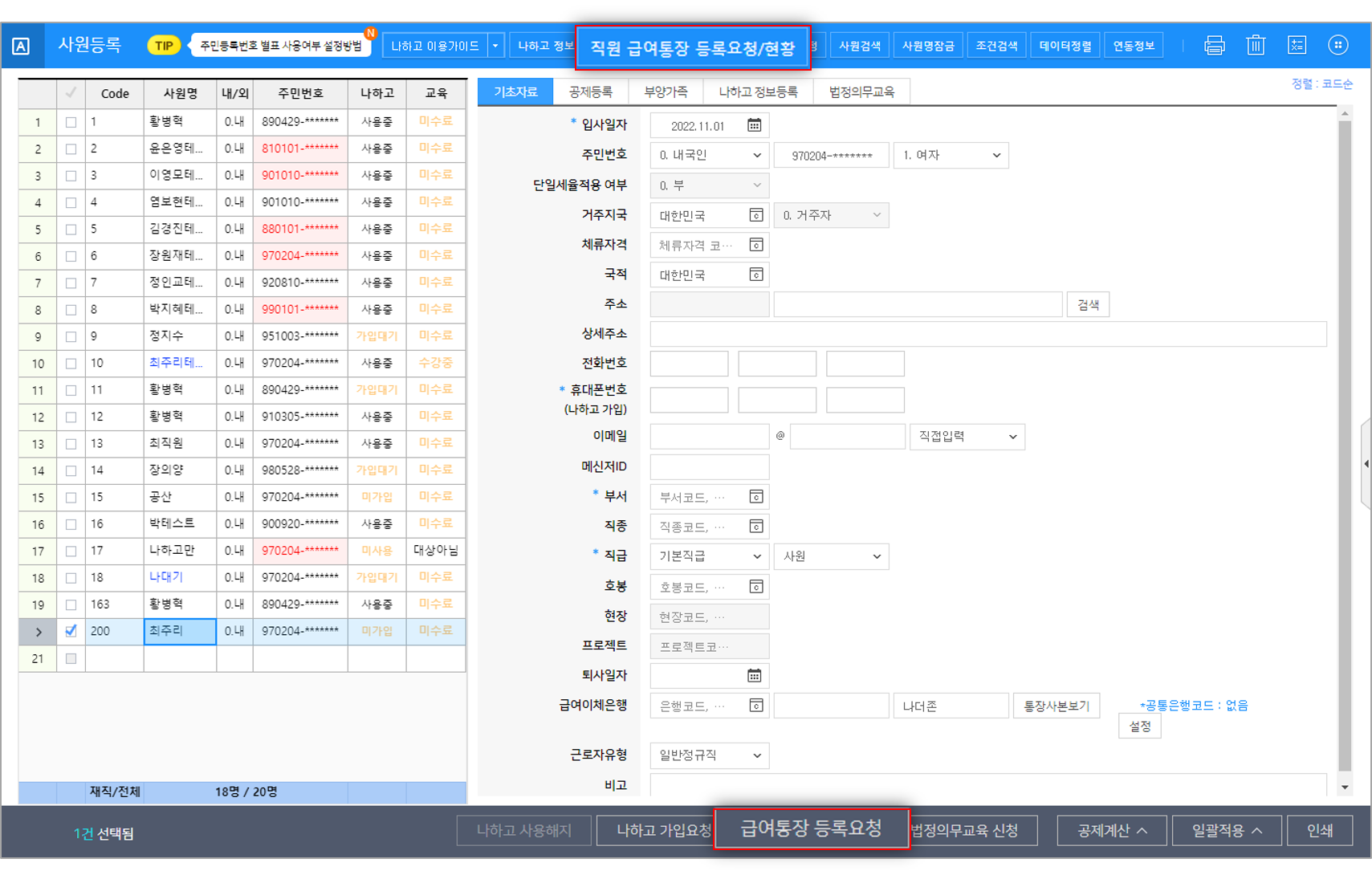Click the 메신저ID input field

710,466
